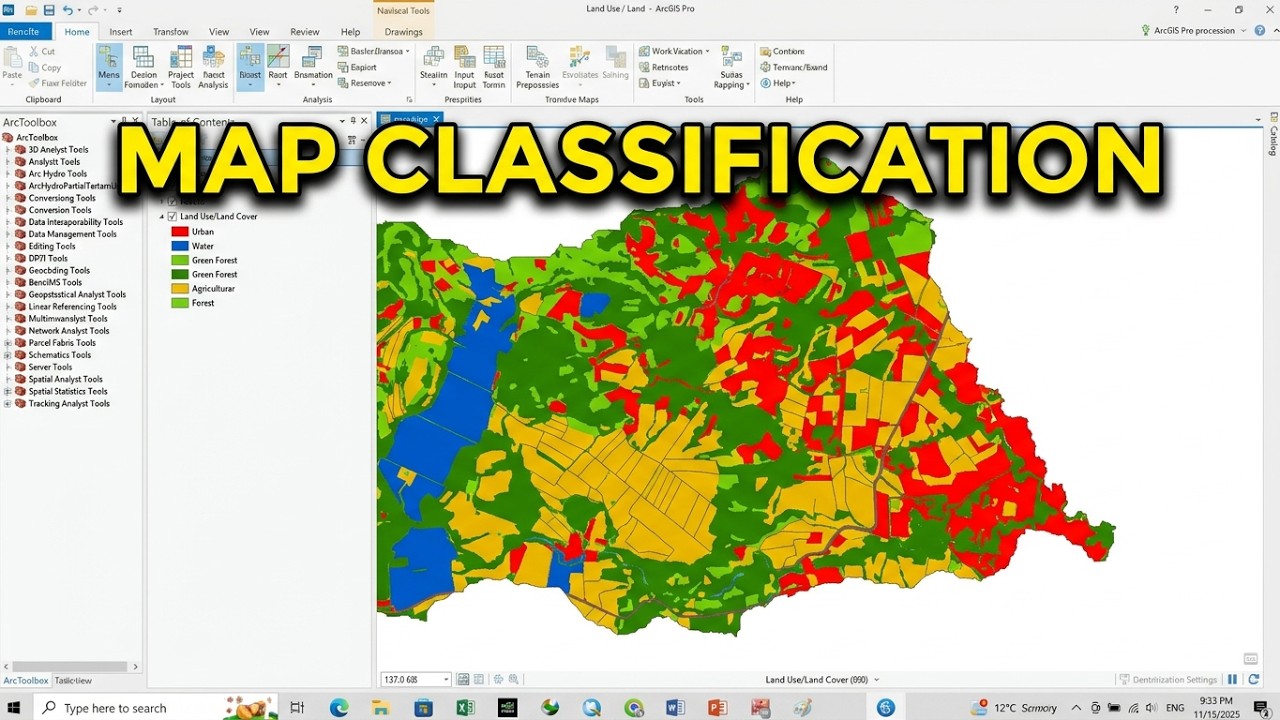Screen dimensions: 1280x720
Task: Switch to the Review tab
Action: point(305,32)
